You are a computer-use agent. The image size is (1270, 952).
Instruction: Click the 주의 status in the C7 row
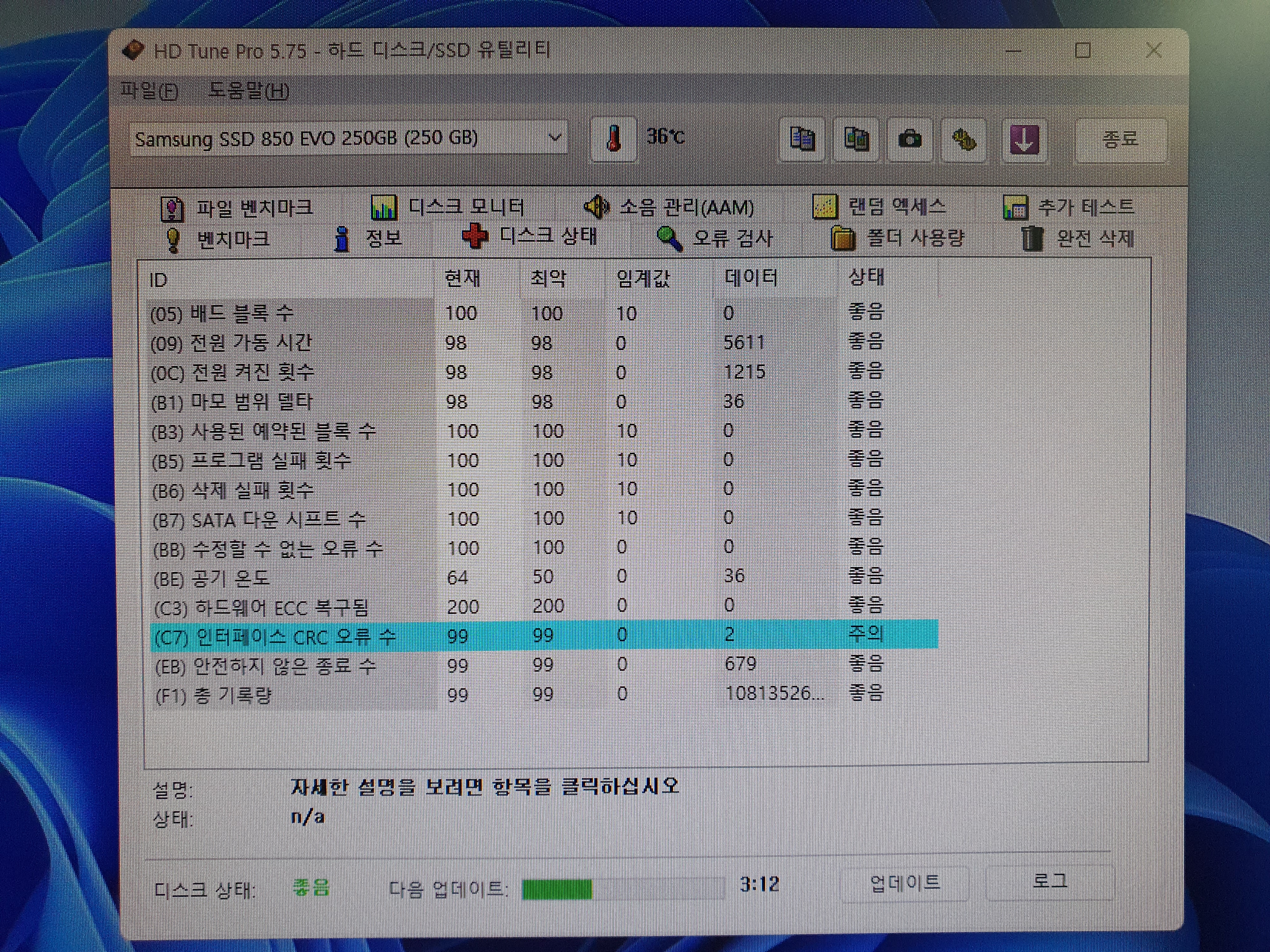tap(866, 633)
